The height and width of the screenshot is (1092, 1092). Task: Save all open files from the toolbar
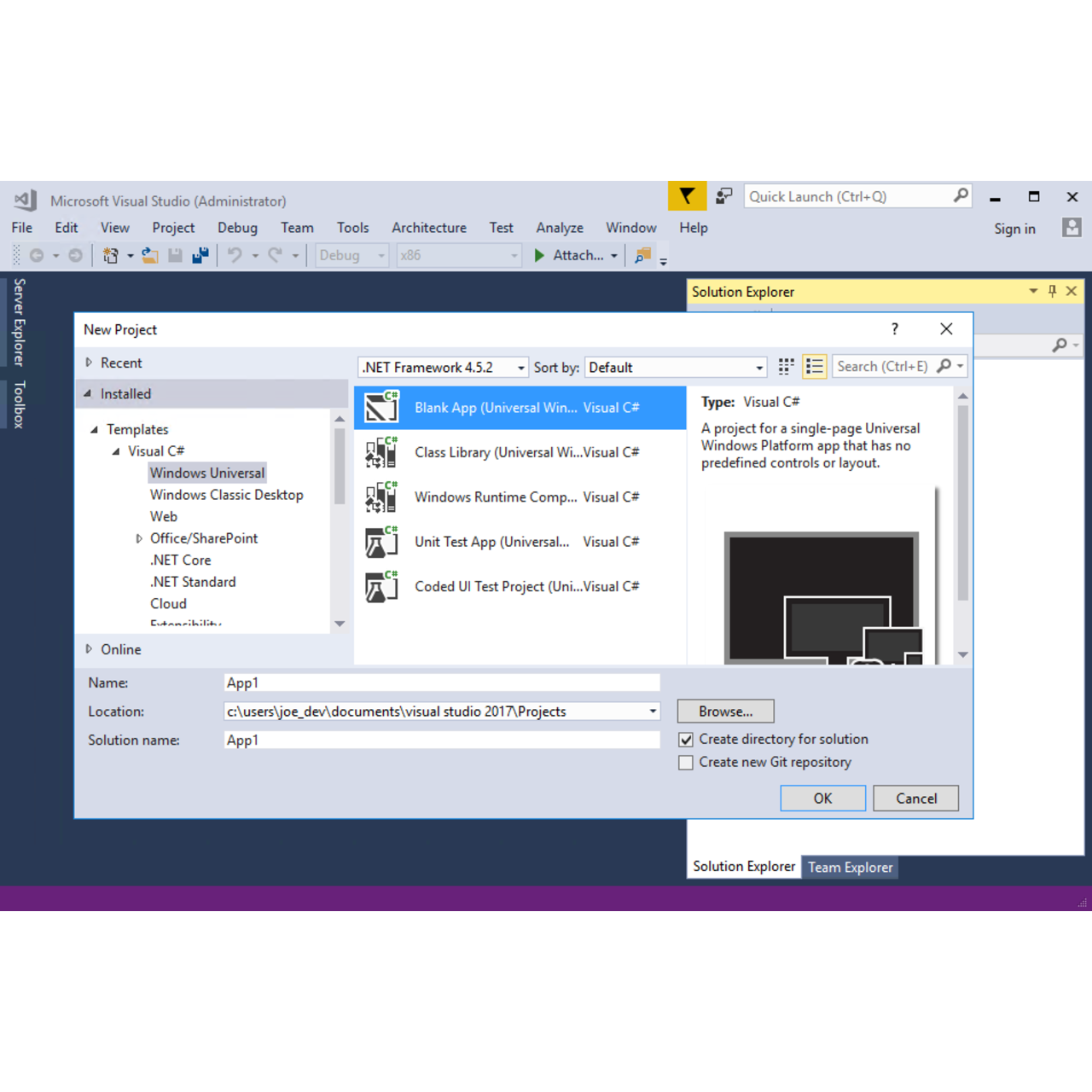point(200,255)
